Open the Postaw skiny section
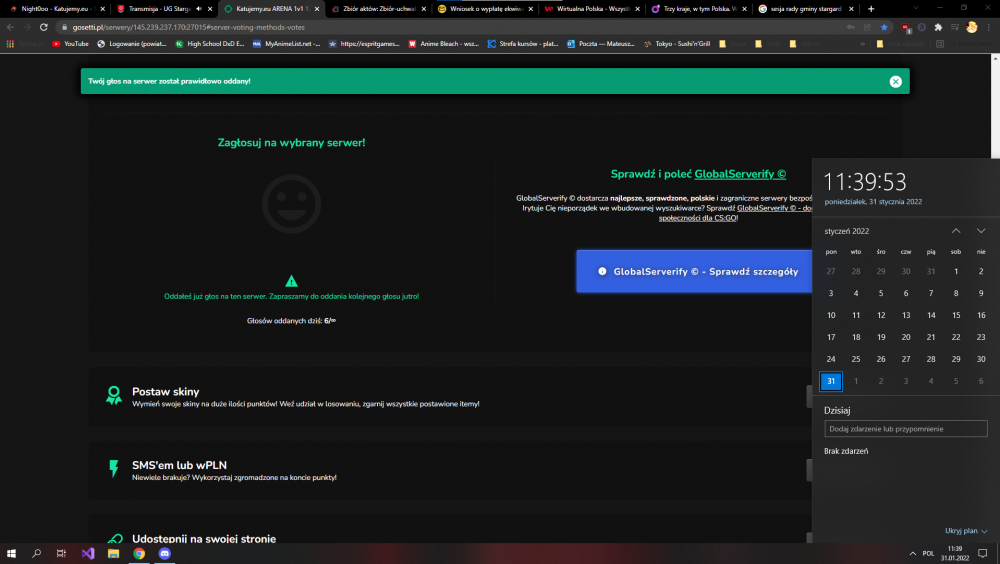Viewport: 1000px width, 564px height. (165, 392)
